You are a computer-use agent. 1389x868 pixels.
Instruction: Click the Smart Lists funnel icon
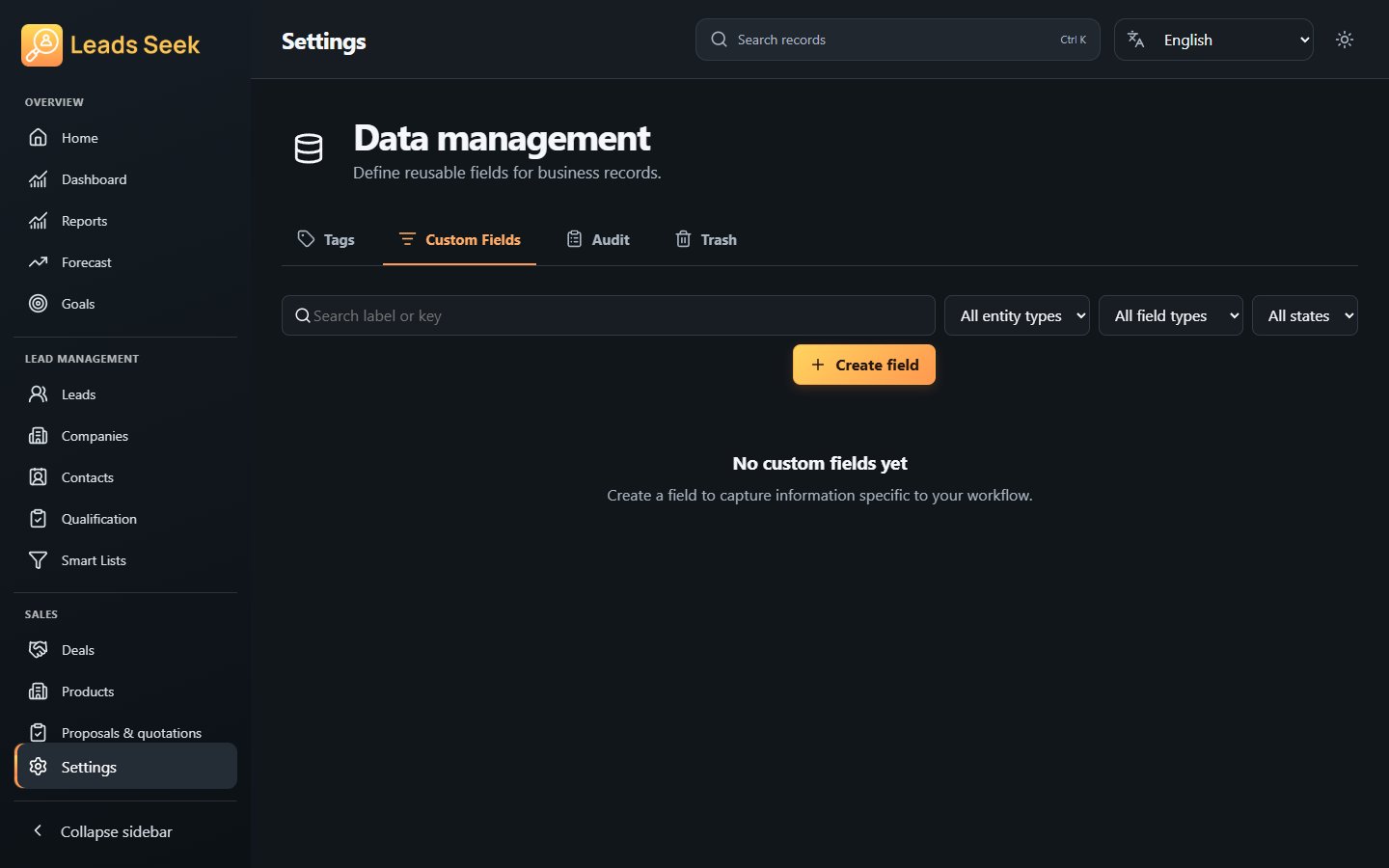click(38, 560)
